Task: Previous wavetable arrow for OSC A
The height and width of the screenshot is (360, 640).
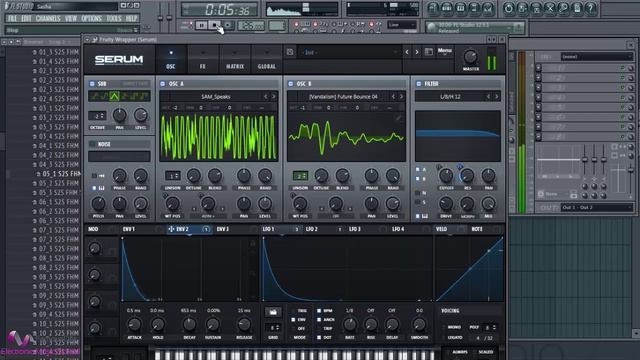Action: (x=266, y=97)
